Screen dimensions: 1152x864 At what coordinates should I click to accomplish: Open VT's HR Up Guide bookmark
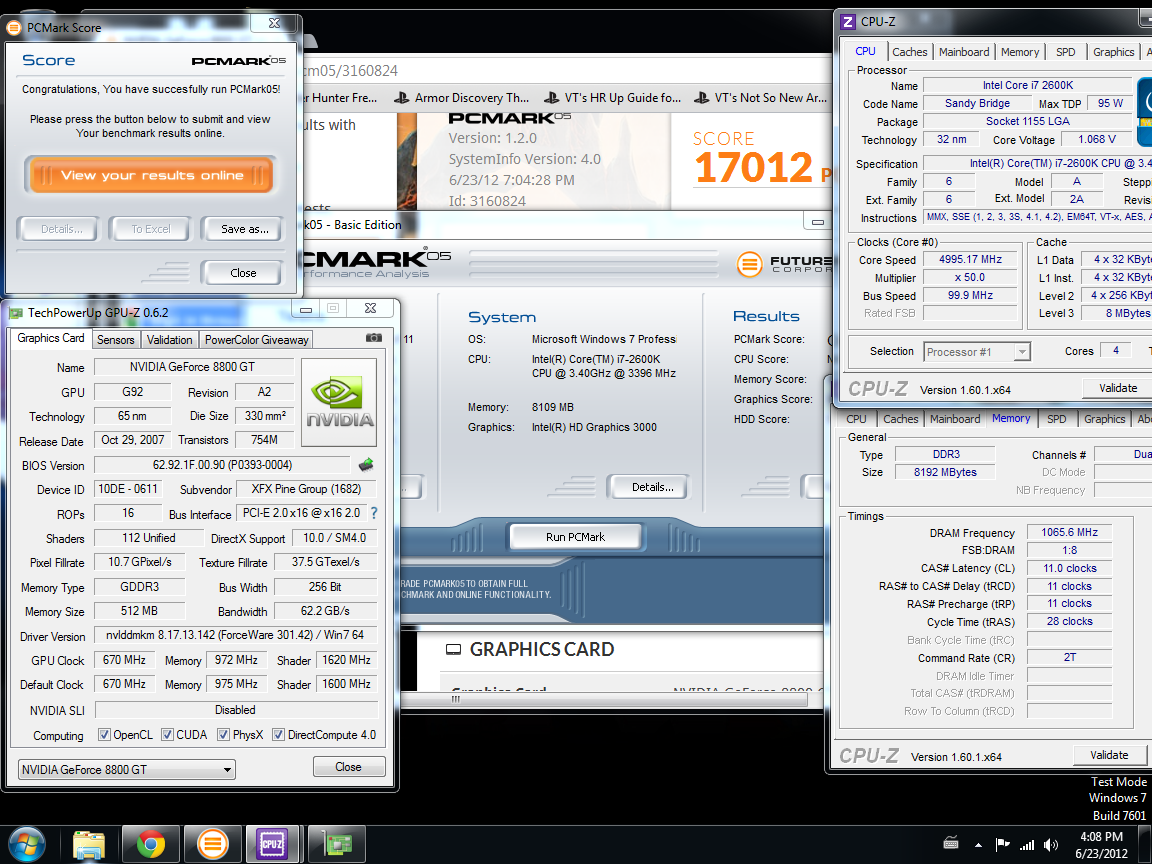coord(612,98)
